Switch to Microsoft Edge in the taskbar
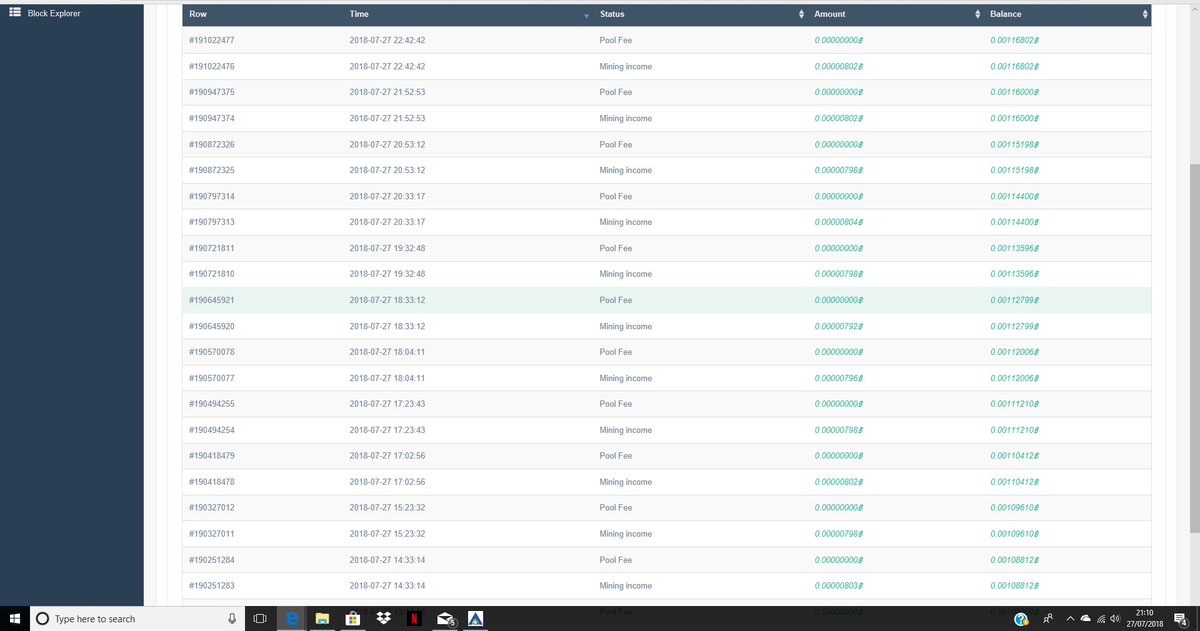 pyautogui.click(x=292, y=619)
